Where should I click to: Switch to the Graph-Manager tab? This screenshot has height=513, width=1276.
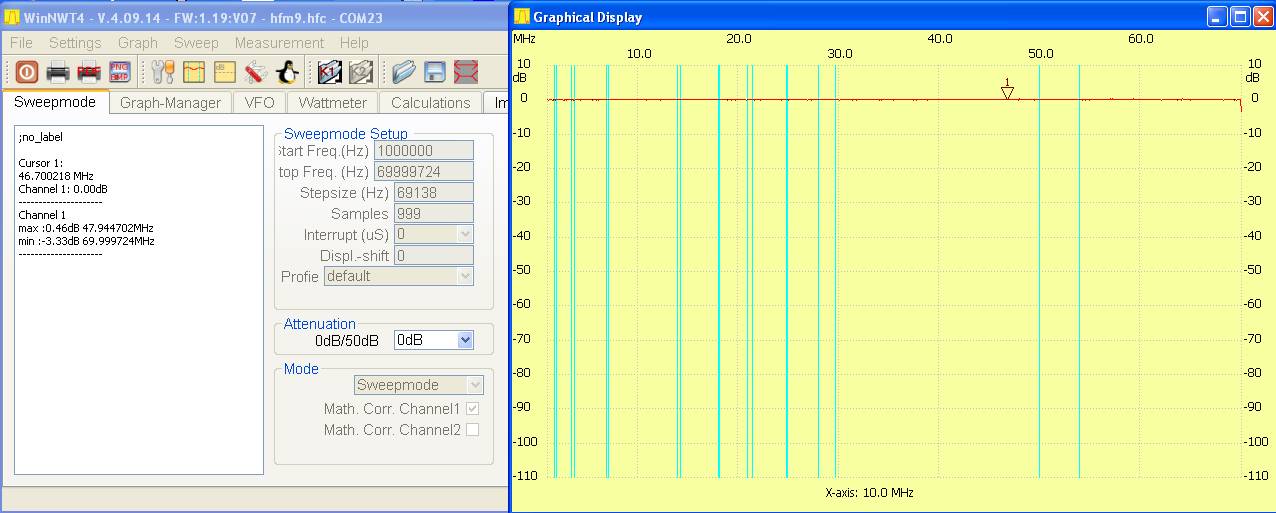click(170, 102)
